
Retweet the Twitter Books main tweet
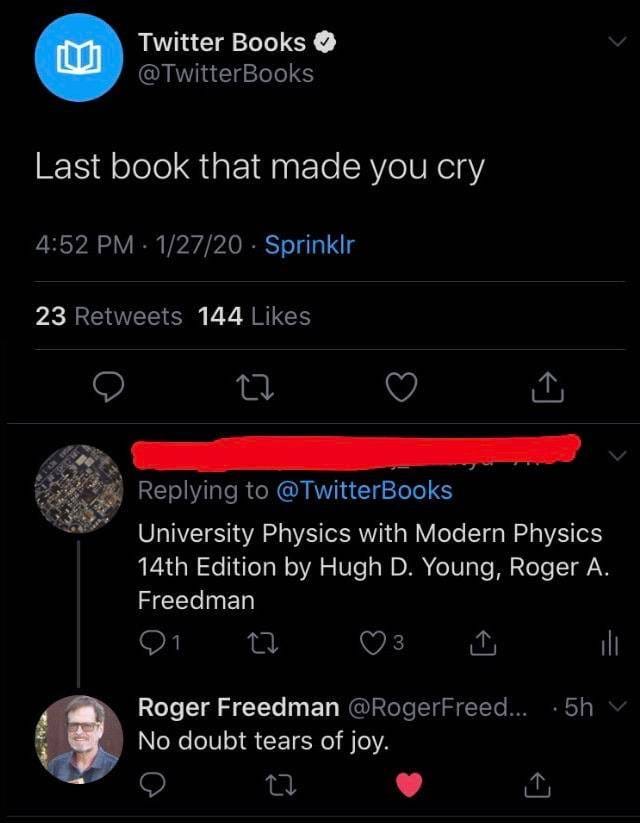(x=254, y=387)
